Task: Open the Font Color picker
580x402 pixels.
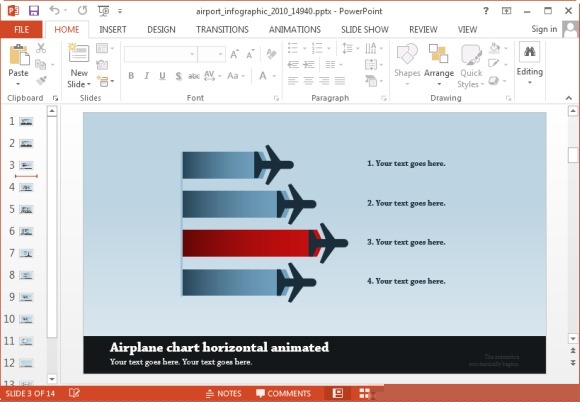Action: tap(263, 76)
